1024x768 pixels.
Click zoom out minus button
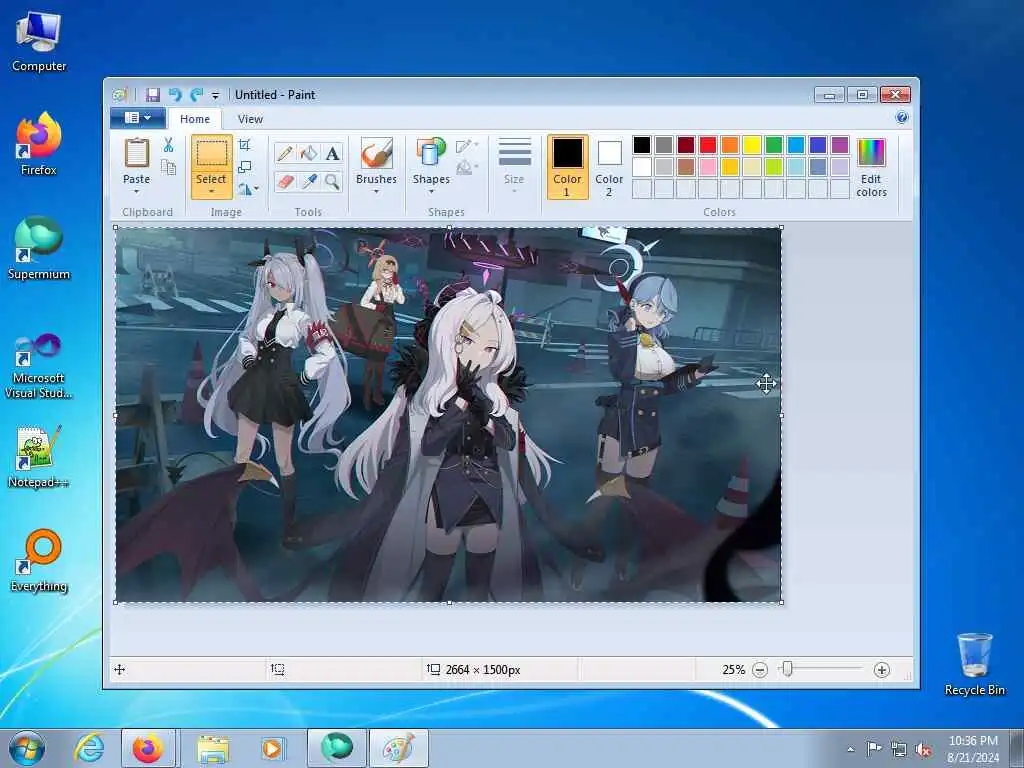(x=760, y=670)
